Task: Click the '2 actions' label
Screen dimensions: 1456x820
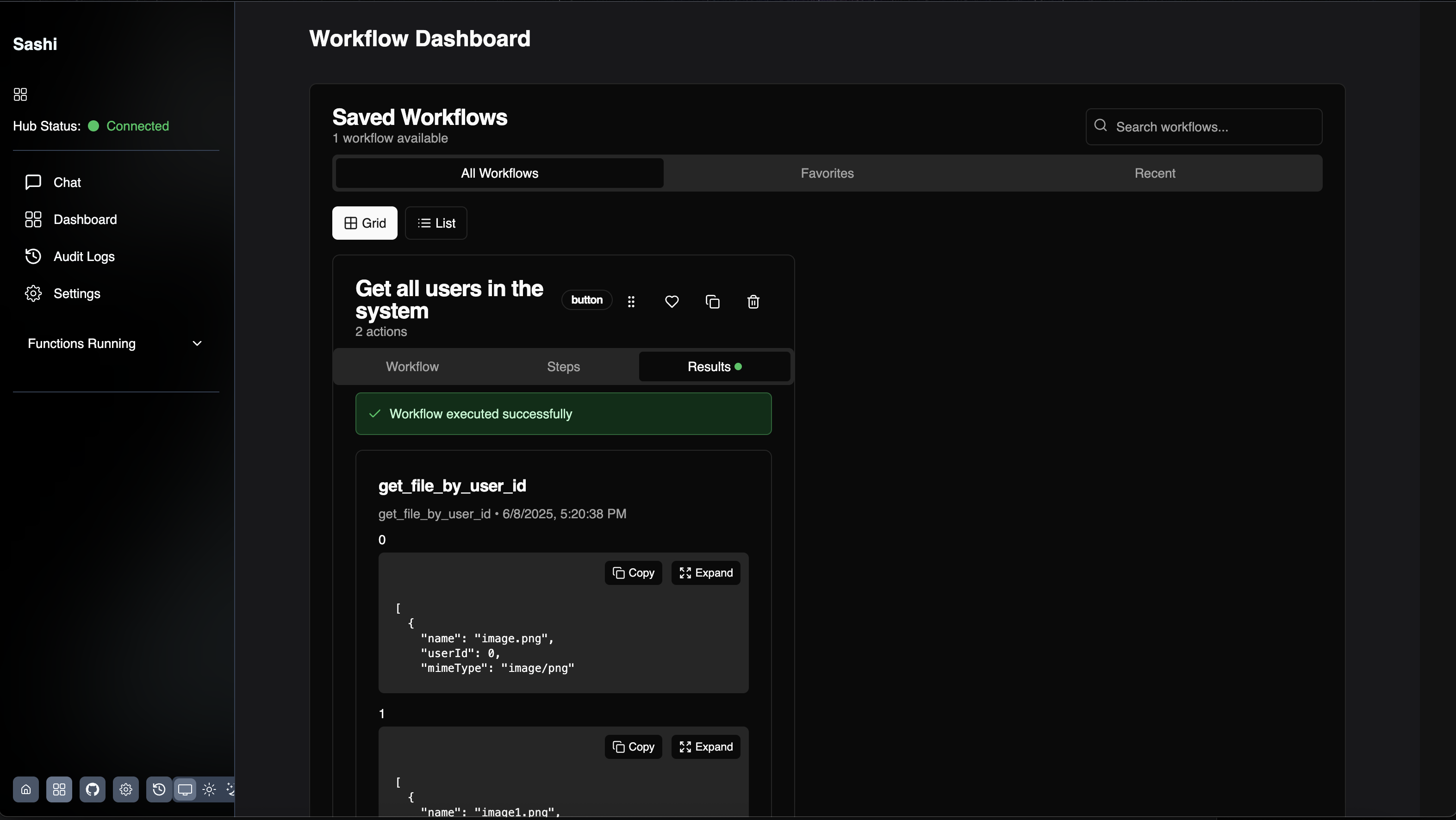Action: click(x=381, y=332)
